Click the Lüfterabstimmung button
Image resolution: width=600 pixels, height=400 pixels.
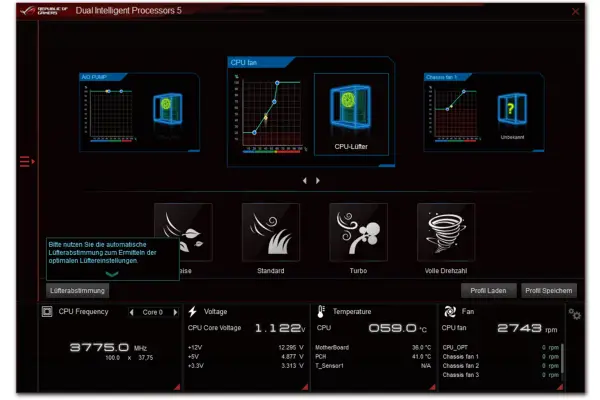tap(77, 291)
